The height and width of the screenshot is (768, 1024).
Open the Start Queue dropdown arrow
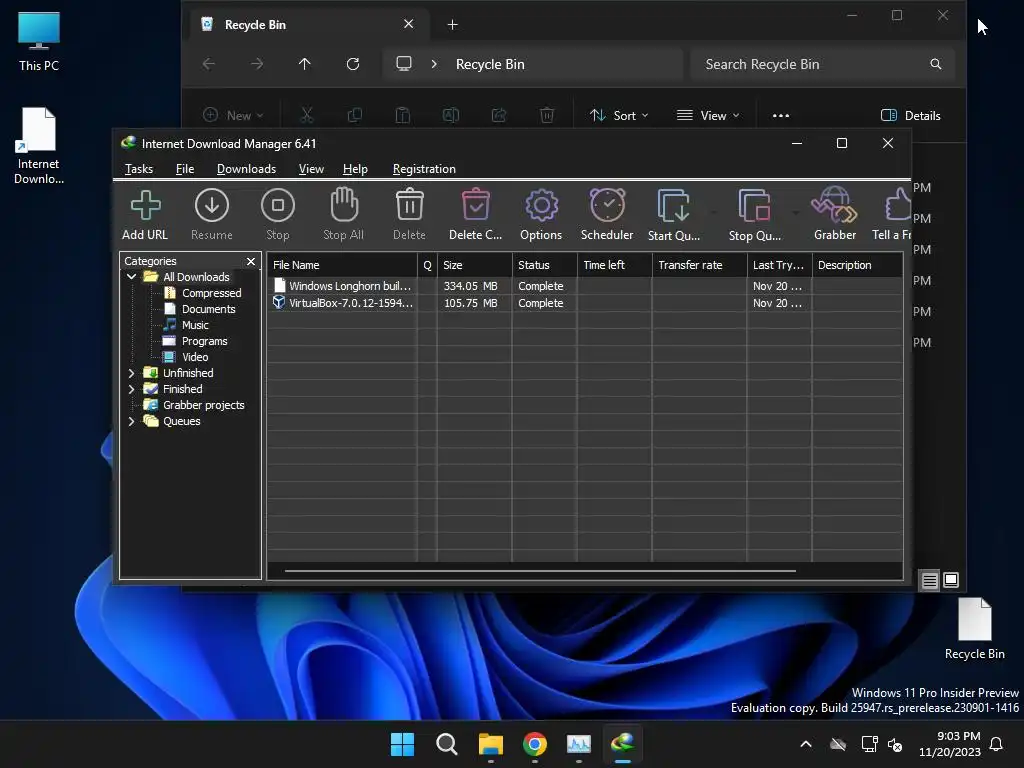(x=713, y=212)
